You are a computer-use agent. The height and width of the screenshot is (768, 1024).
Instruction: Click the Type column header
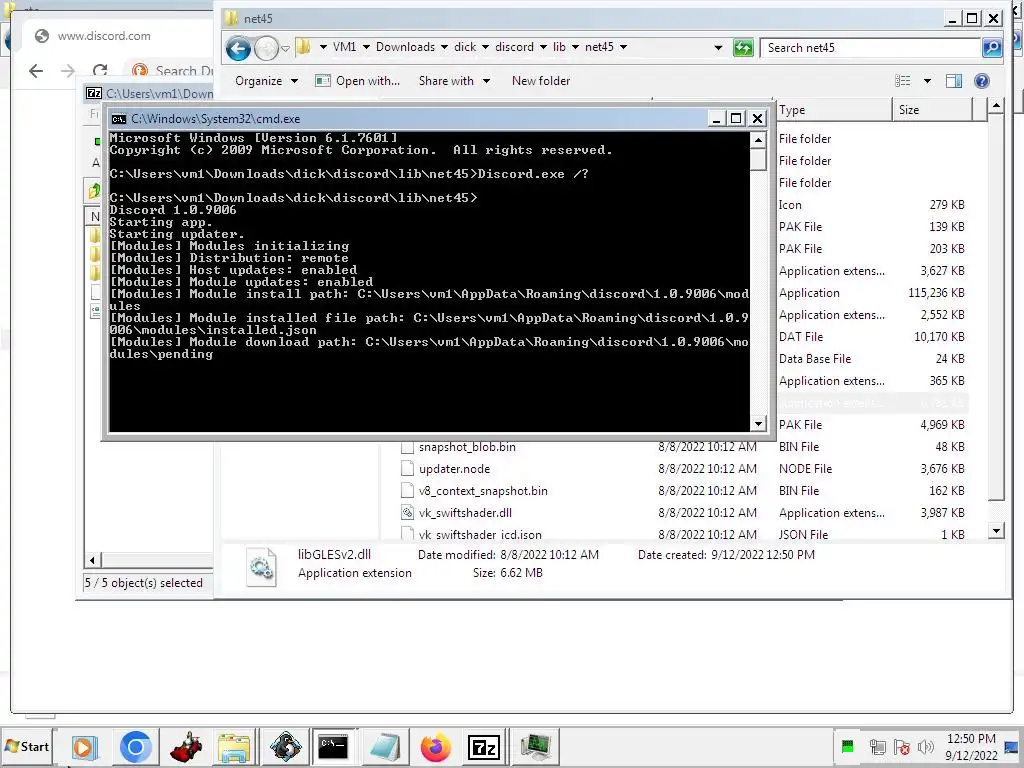click(x=833, y=110)
